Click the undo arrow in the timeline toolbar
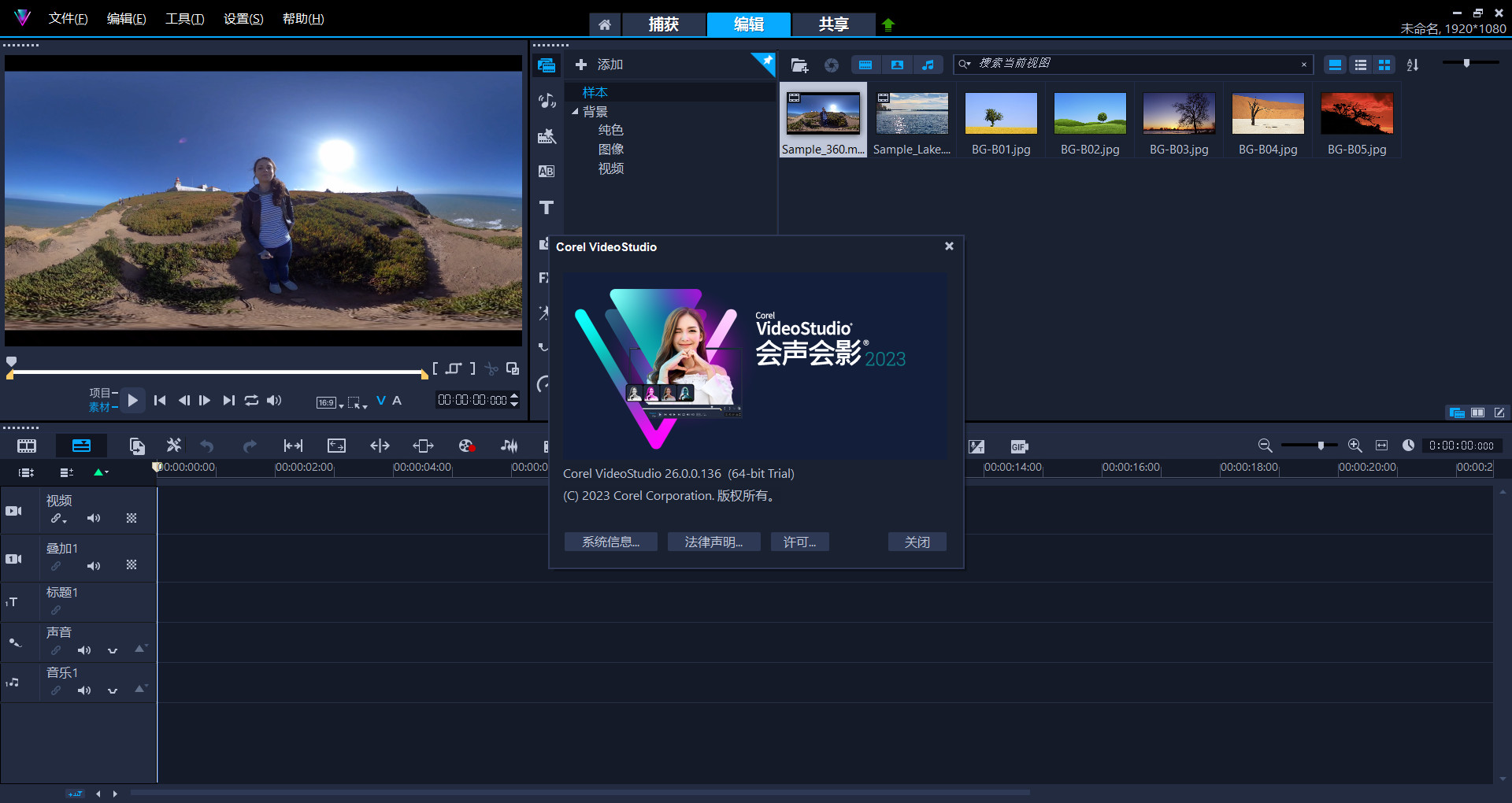 207,446
